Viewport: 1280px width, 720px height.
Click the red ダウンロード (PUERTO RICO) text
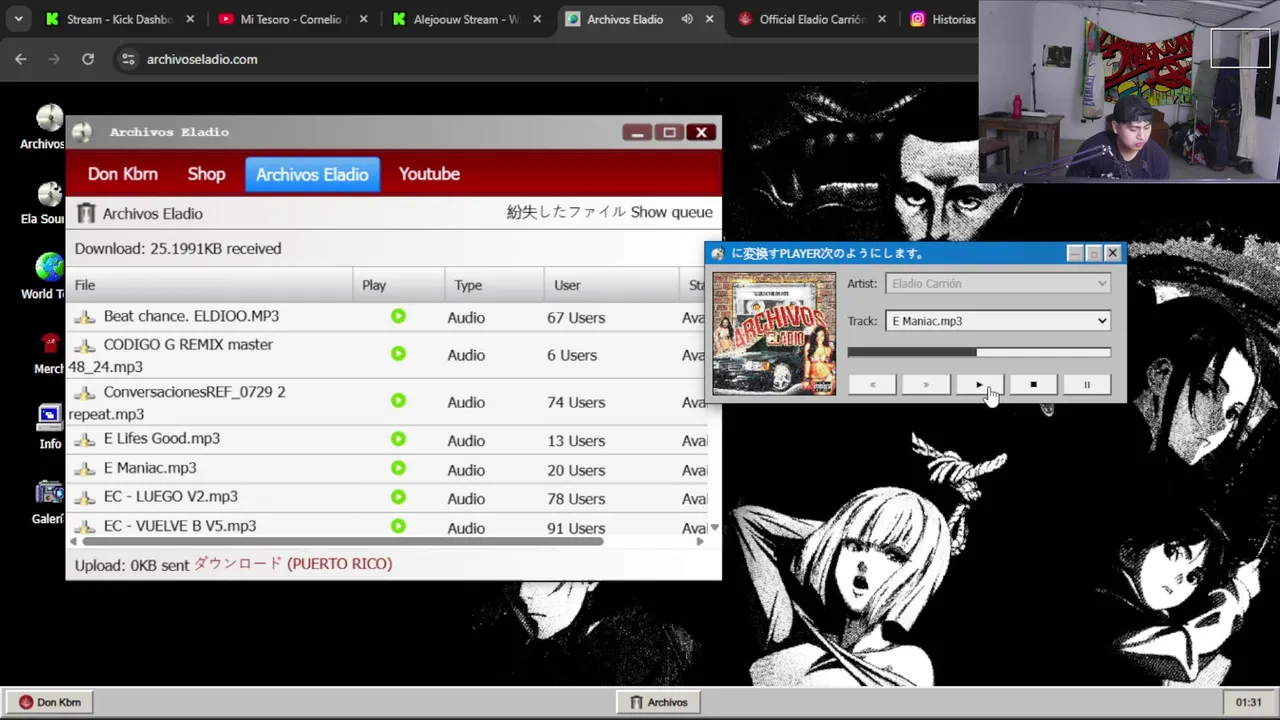(x=292, y=564)
